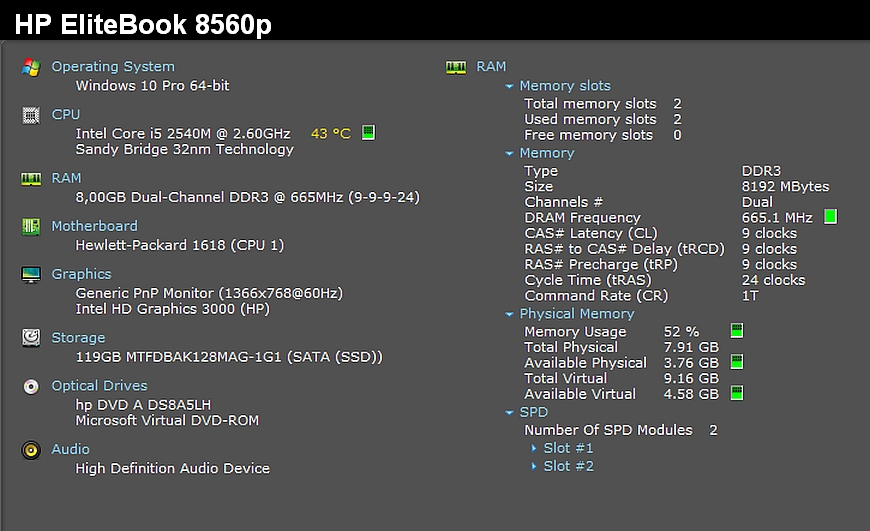Click the RAM icon in left summary
The image size is (870, 531).
(31, 179)
